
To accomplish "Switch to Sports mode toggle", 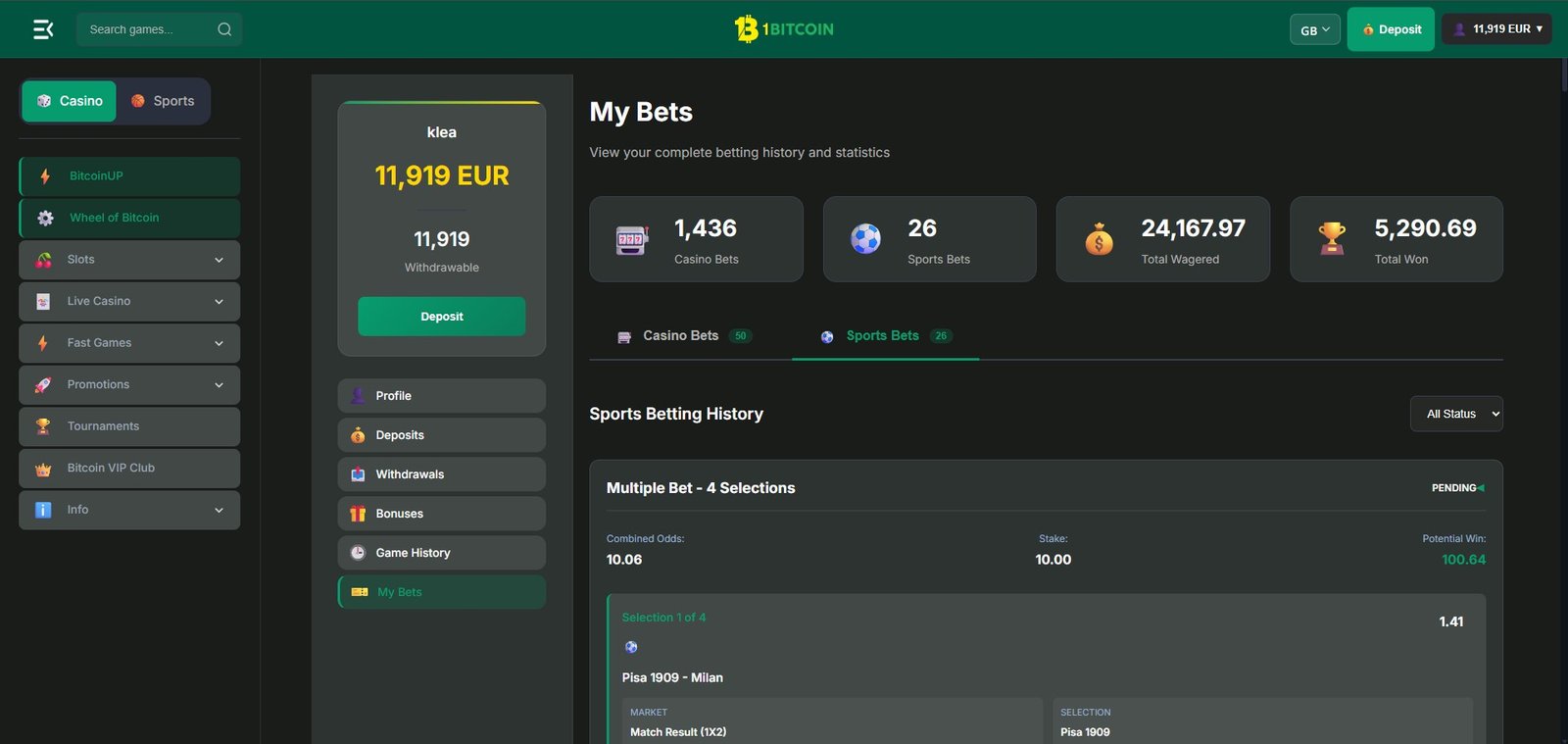I will pyautogui.click(x=163, y=101).
